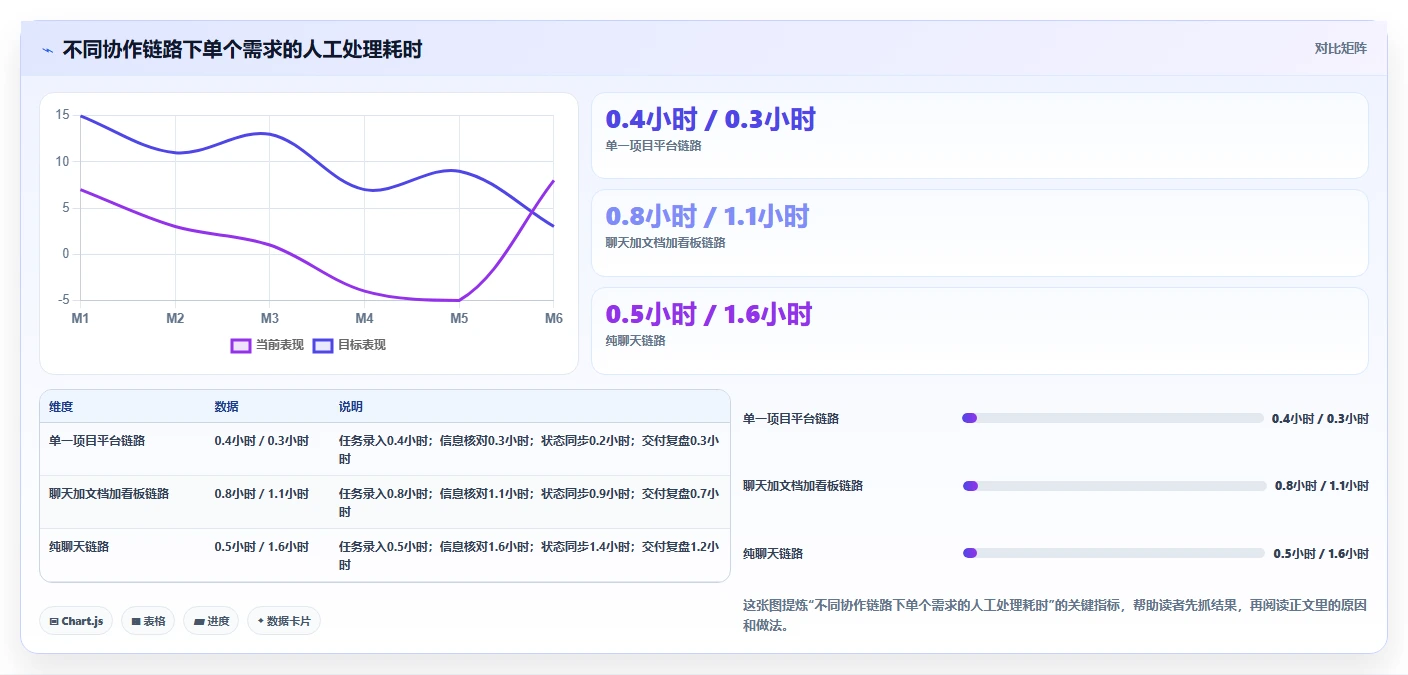This screenshot has height=675, width=1408.
Task: Click the 15 y-axis tick label
Action: point(63,115)
